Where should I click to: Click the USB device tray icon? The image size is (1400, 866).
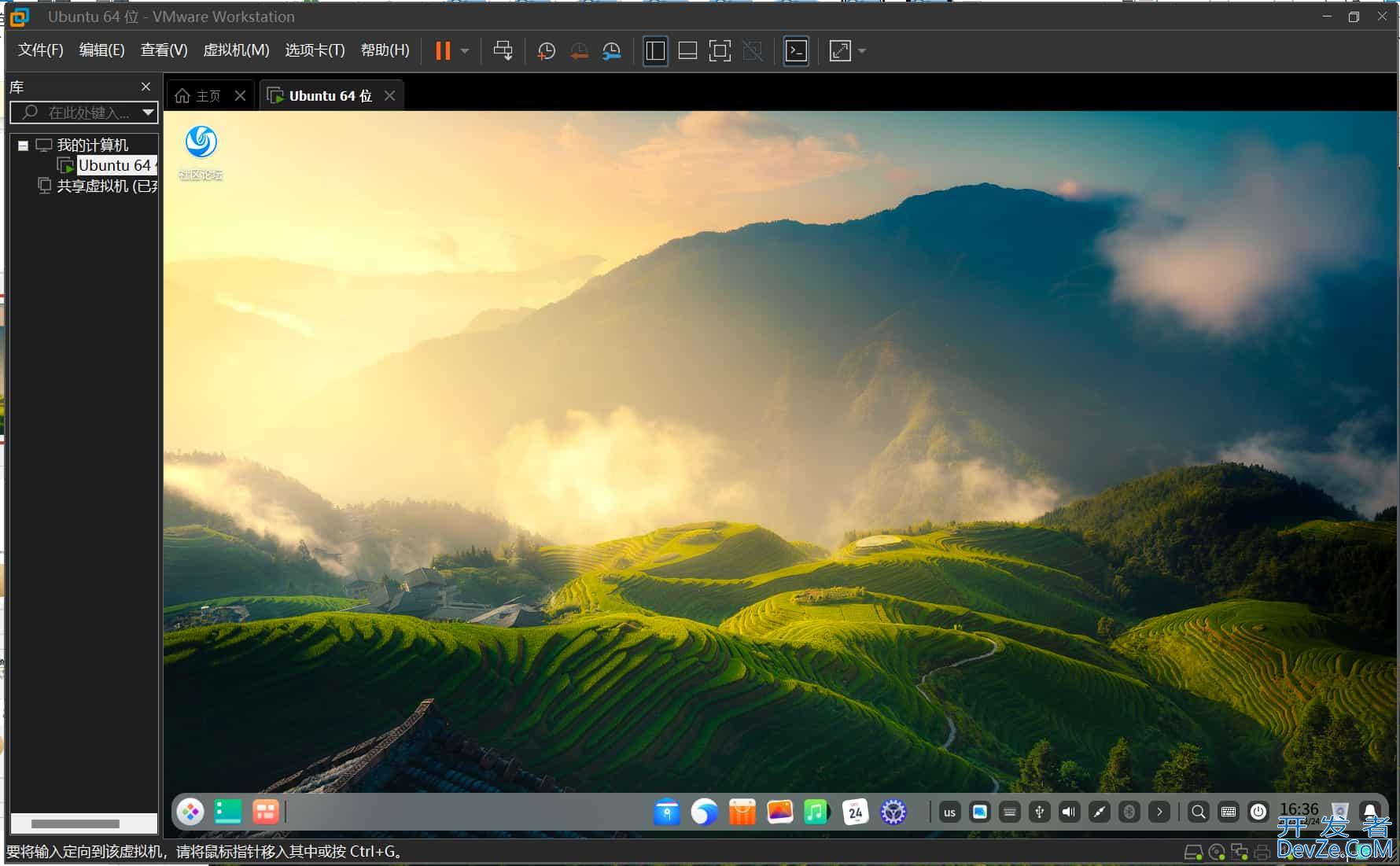[x=1039, y=813]
